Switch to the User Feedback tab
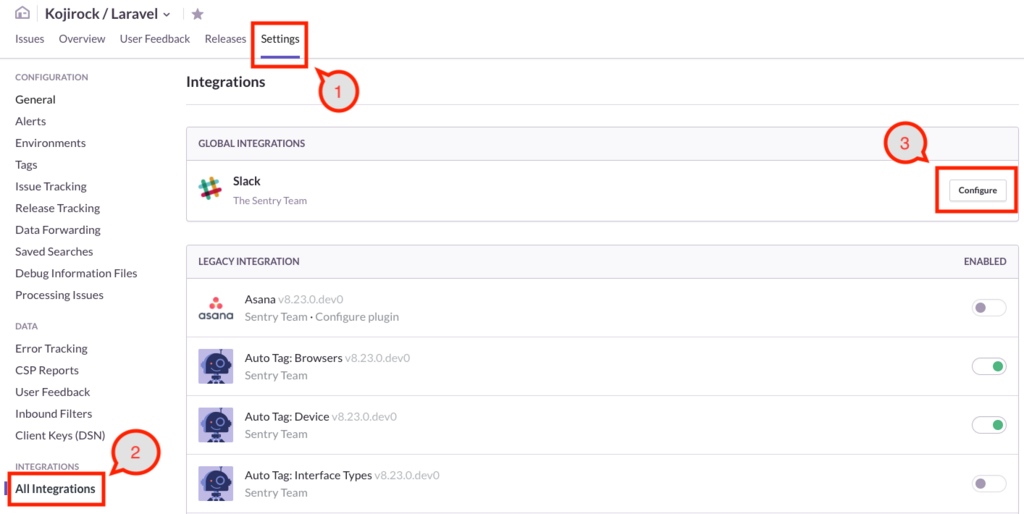 pyautogui.click(x=155, y=39)
